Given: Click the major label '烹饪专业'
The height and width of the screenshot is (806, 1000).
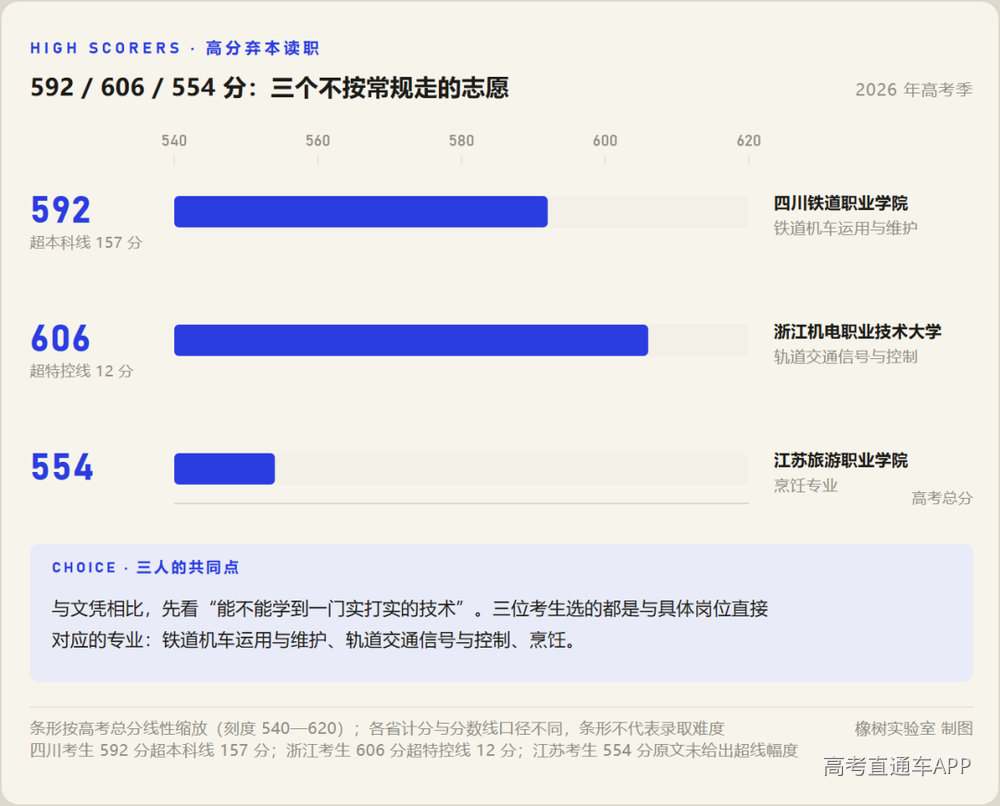Looking at the screenshot, I should point(805,486).
